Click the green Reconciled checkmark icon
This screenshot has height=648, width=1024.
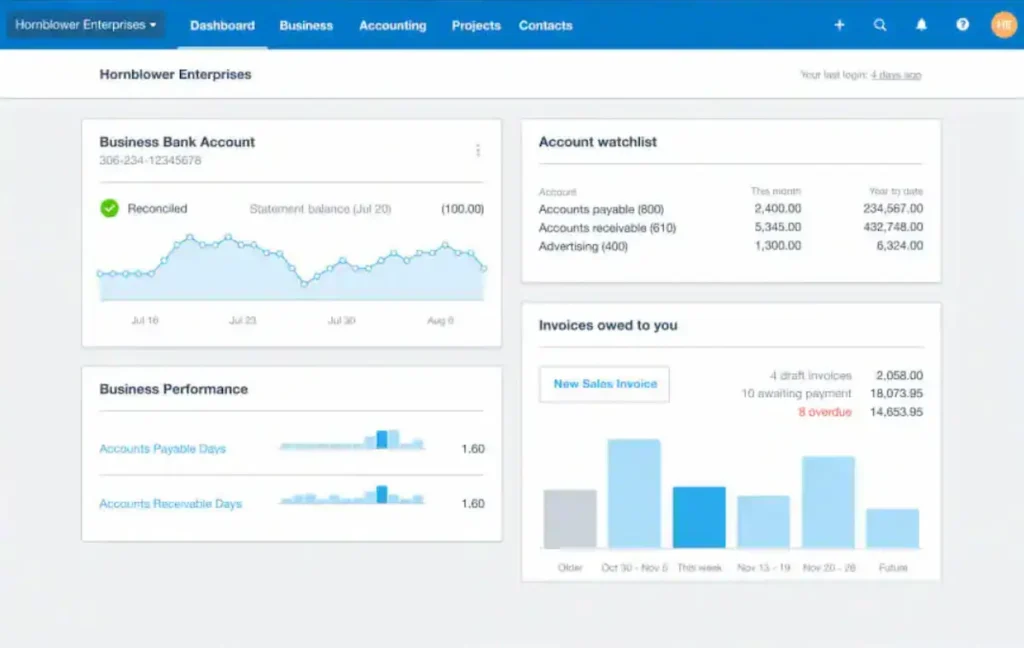110,209
